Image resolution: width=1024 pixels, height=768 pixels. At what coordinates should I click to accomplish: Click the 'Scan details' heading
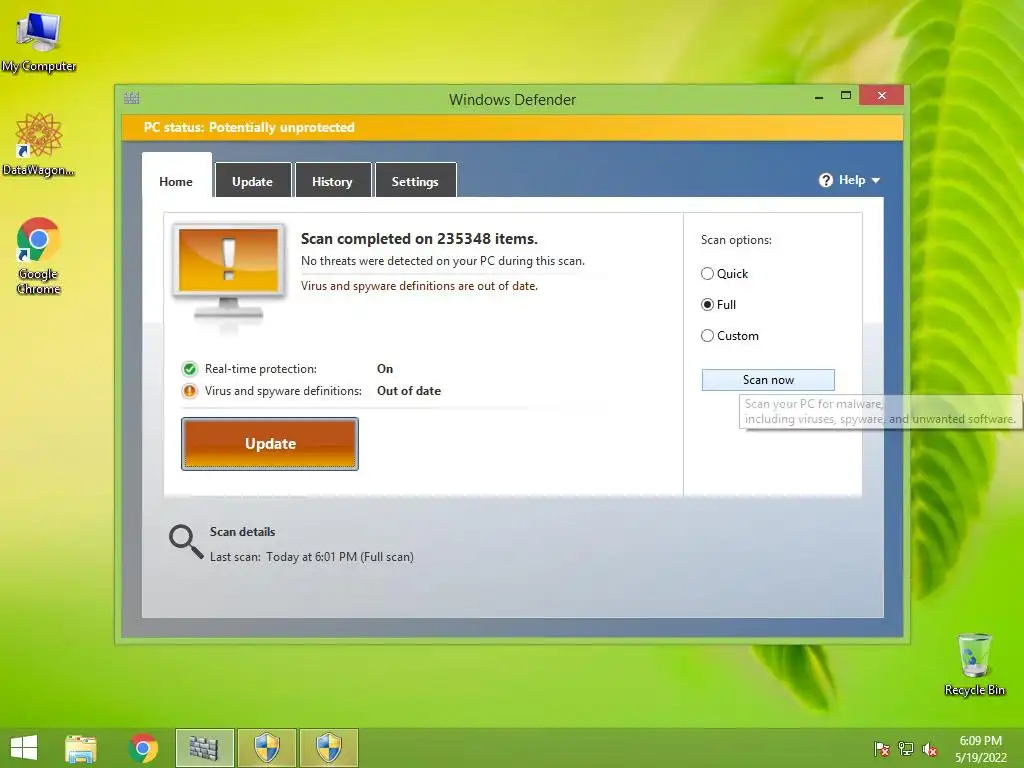pos(242,532)
